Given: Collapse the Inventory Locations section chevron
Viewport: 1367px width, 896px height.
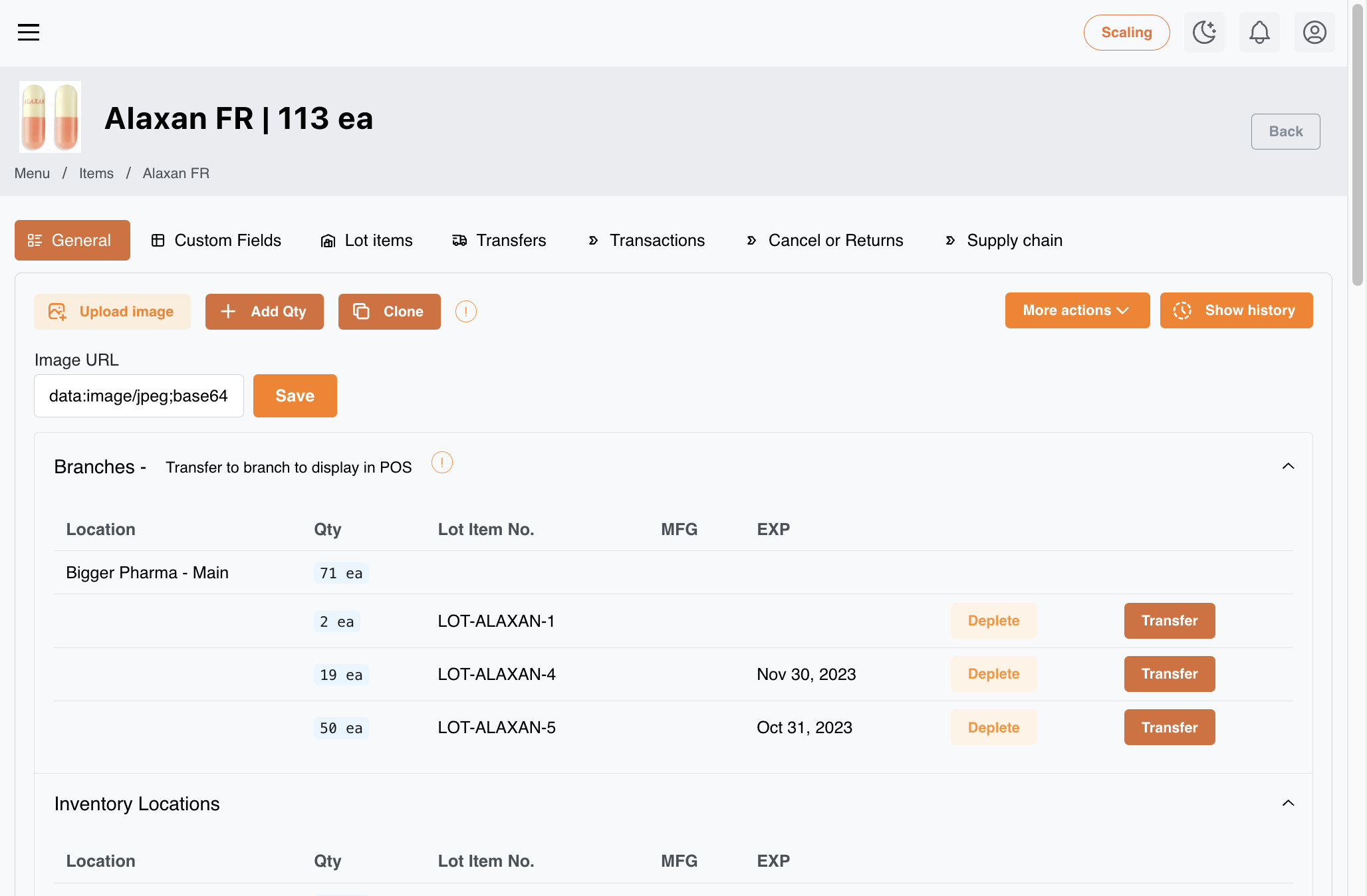Looking at the screenshot, I should pyautogui.click(x=1288, y=803).
